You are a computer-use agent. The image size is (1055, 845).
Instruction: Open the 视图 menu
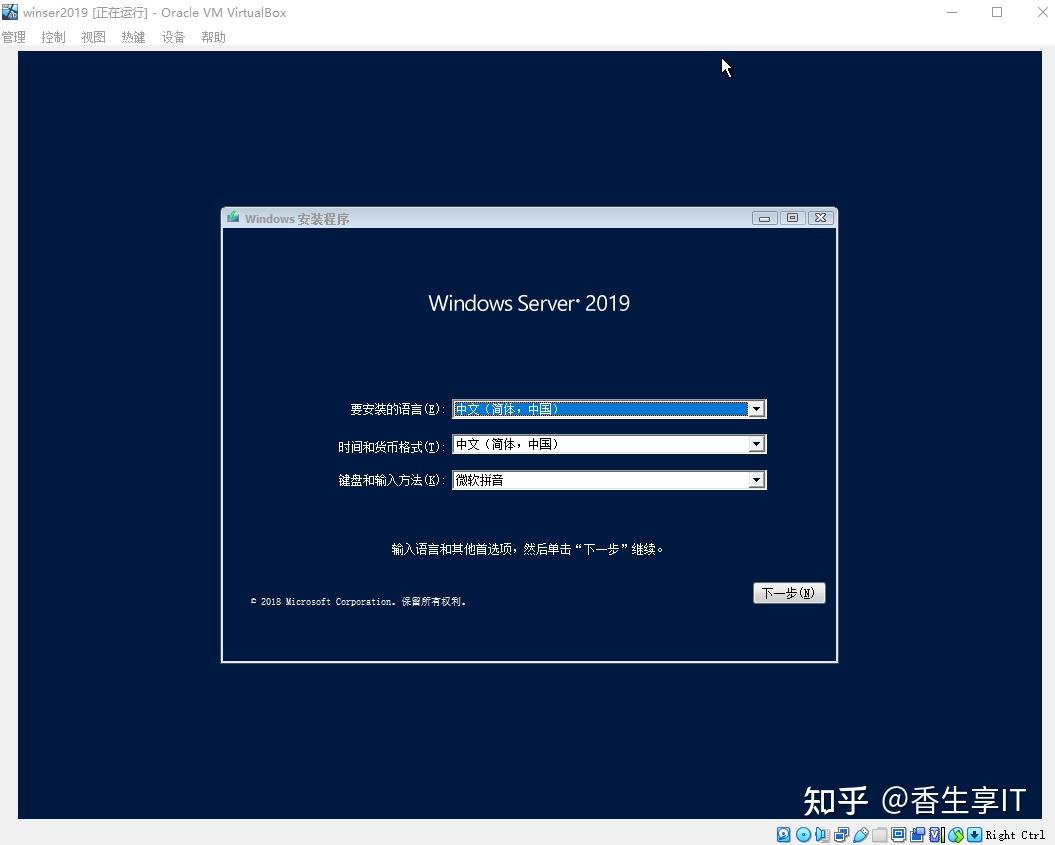92,37
